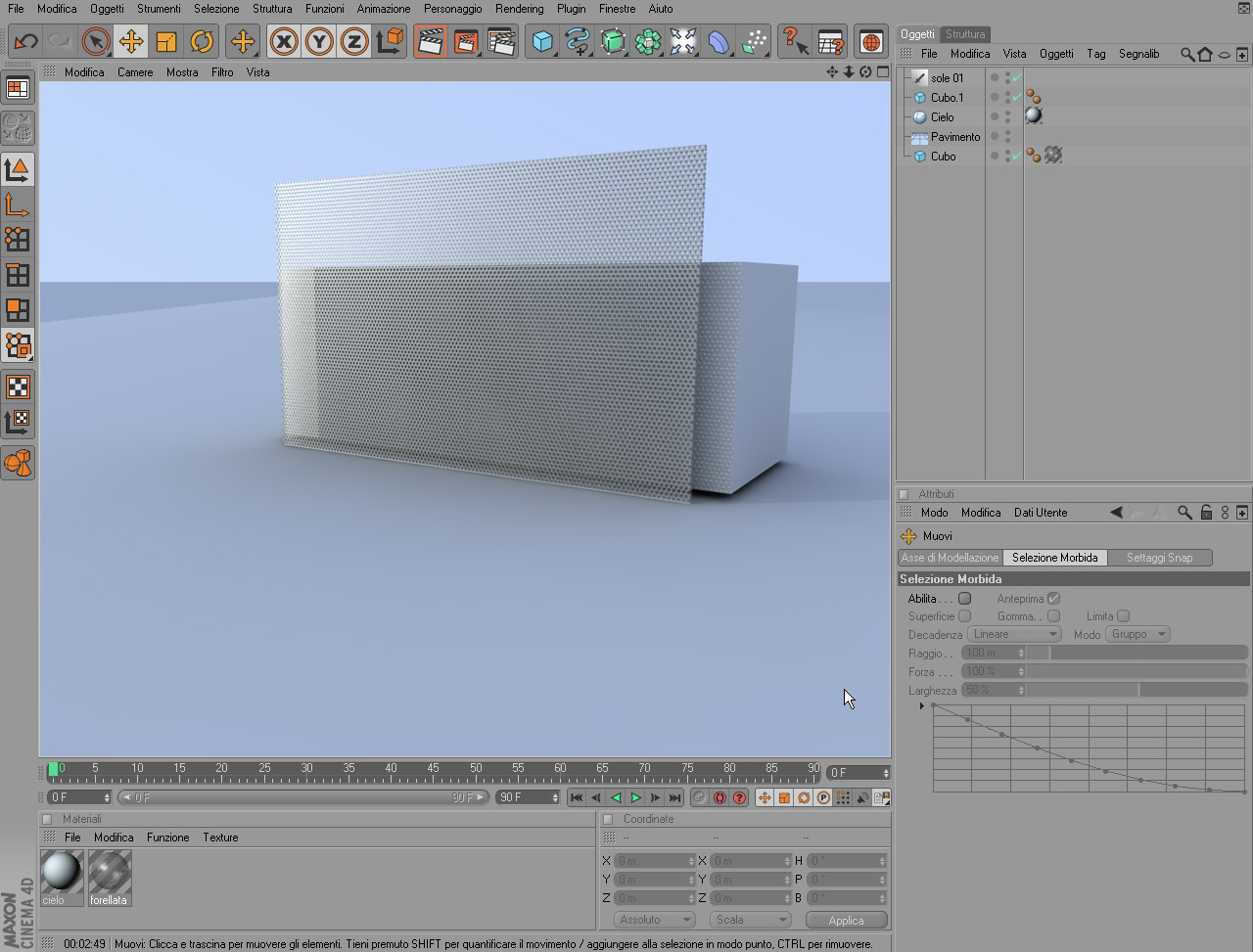This screenshot has width=1253, height=952.
Task: Select the Move tool in top toolbar
Action: [130, 41]
